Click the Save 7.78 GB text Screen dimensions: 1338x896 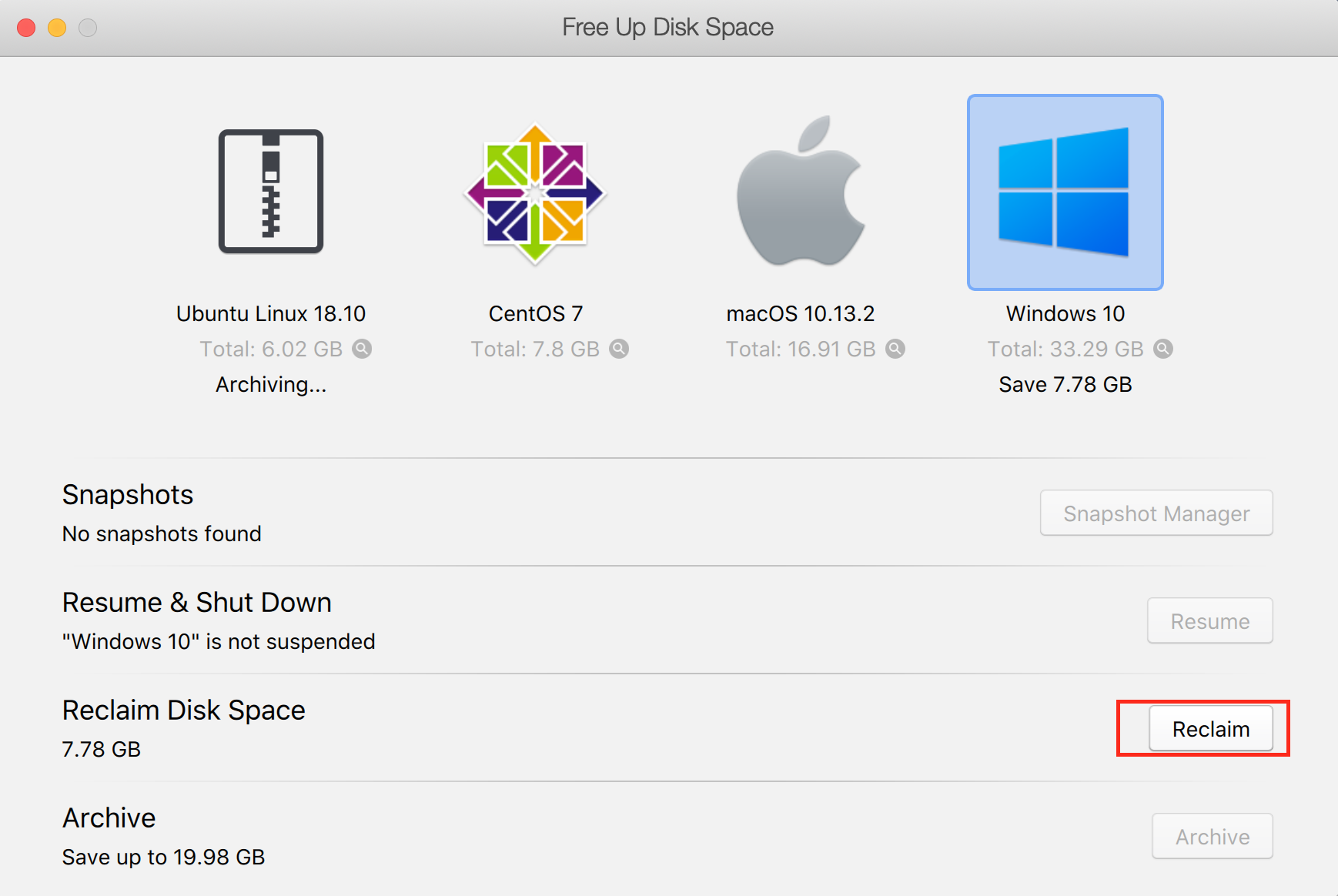(x=1065, y=384)
